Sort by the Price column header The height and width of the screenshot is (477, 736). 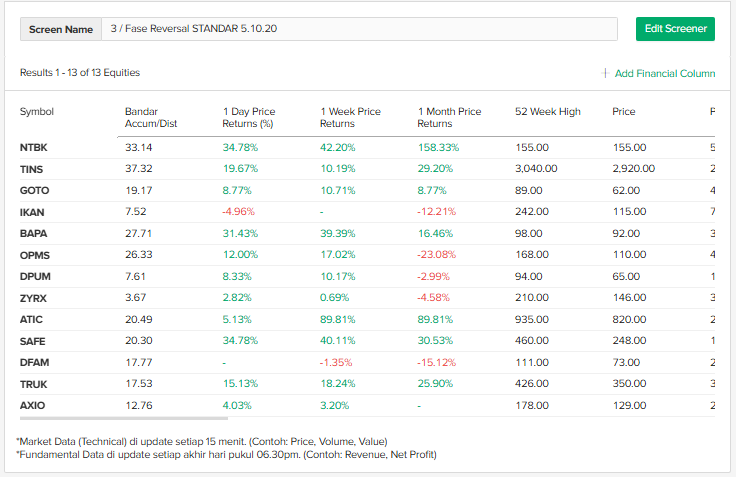coord(623,112)
